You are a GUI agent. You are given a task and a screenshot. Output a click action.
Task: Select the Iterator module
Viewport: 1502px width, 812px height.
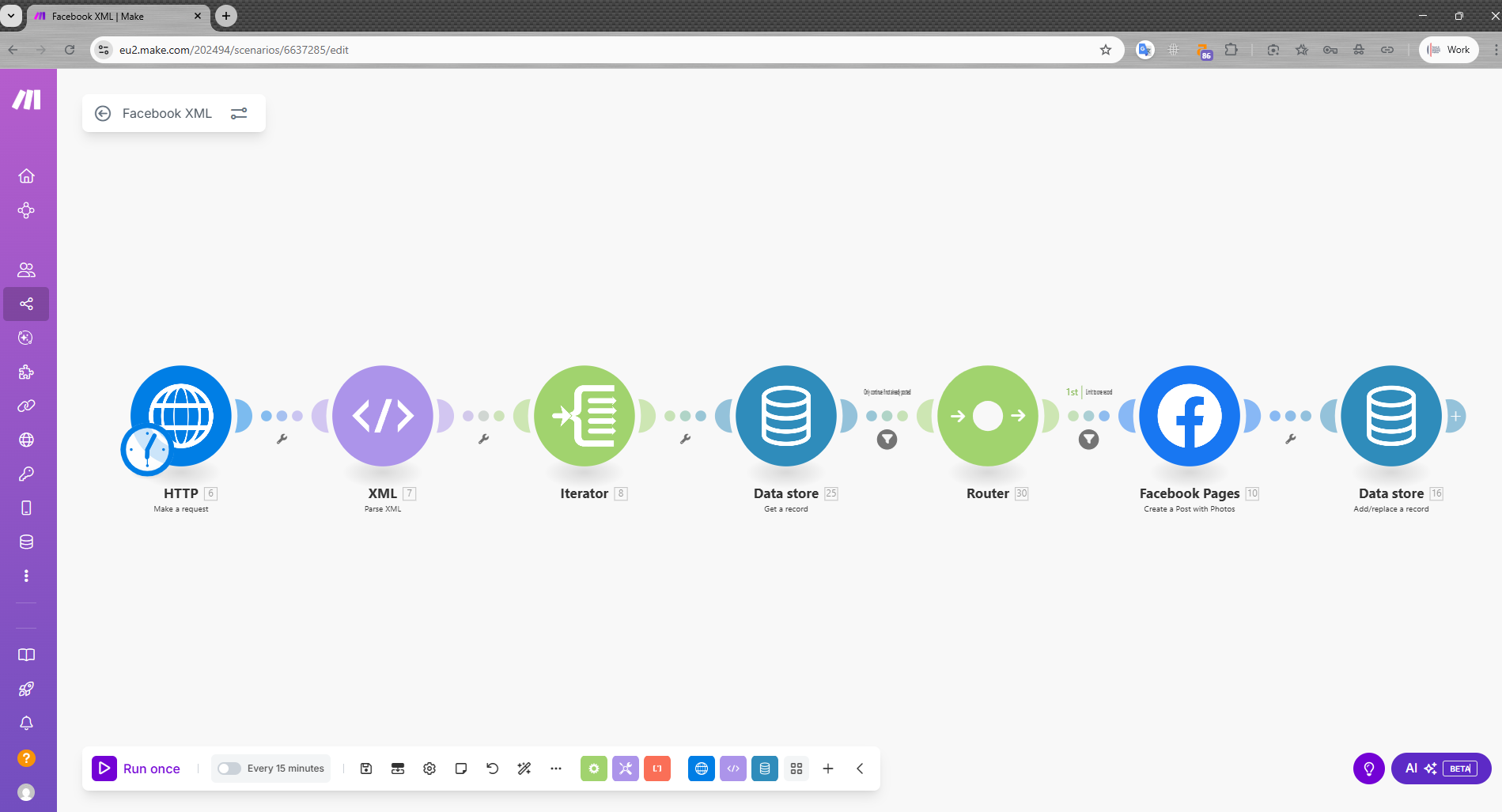point(585,415)
